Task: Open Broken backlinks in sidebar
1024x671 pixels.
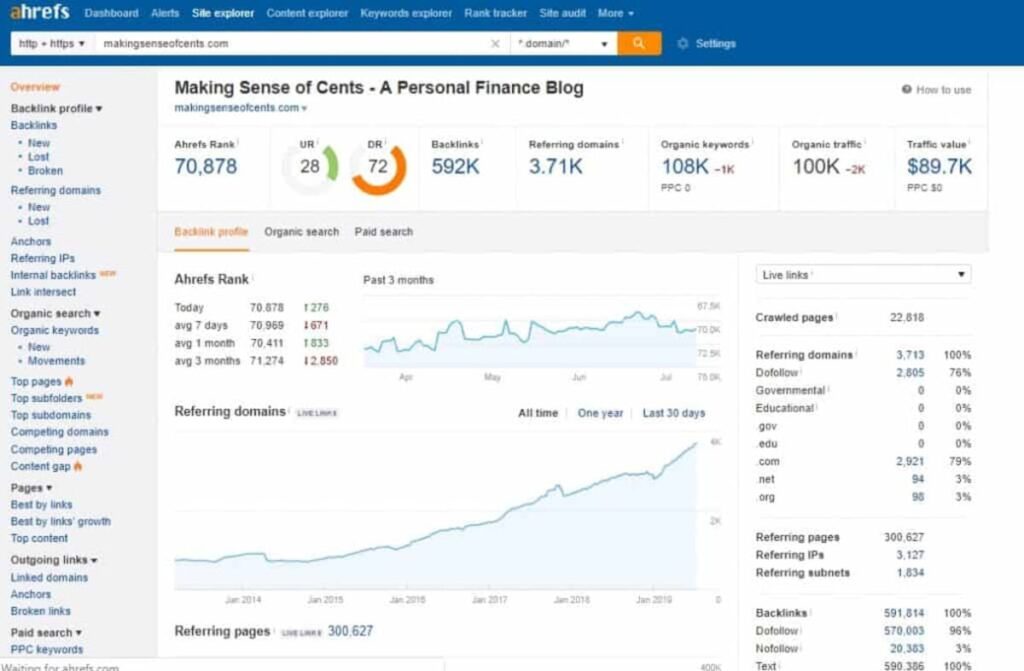Action: (45, 171)
